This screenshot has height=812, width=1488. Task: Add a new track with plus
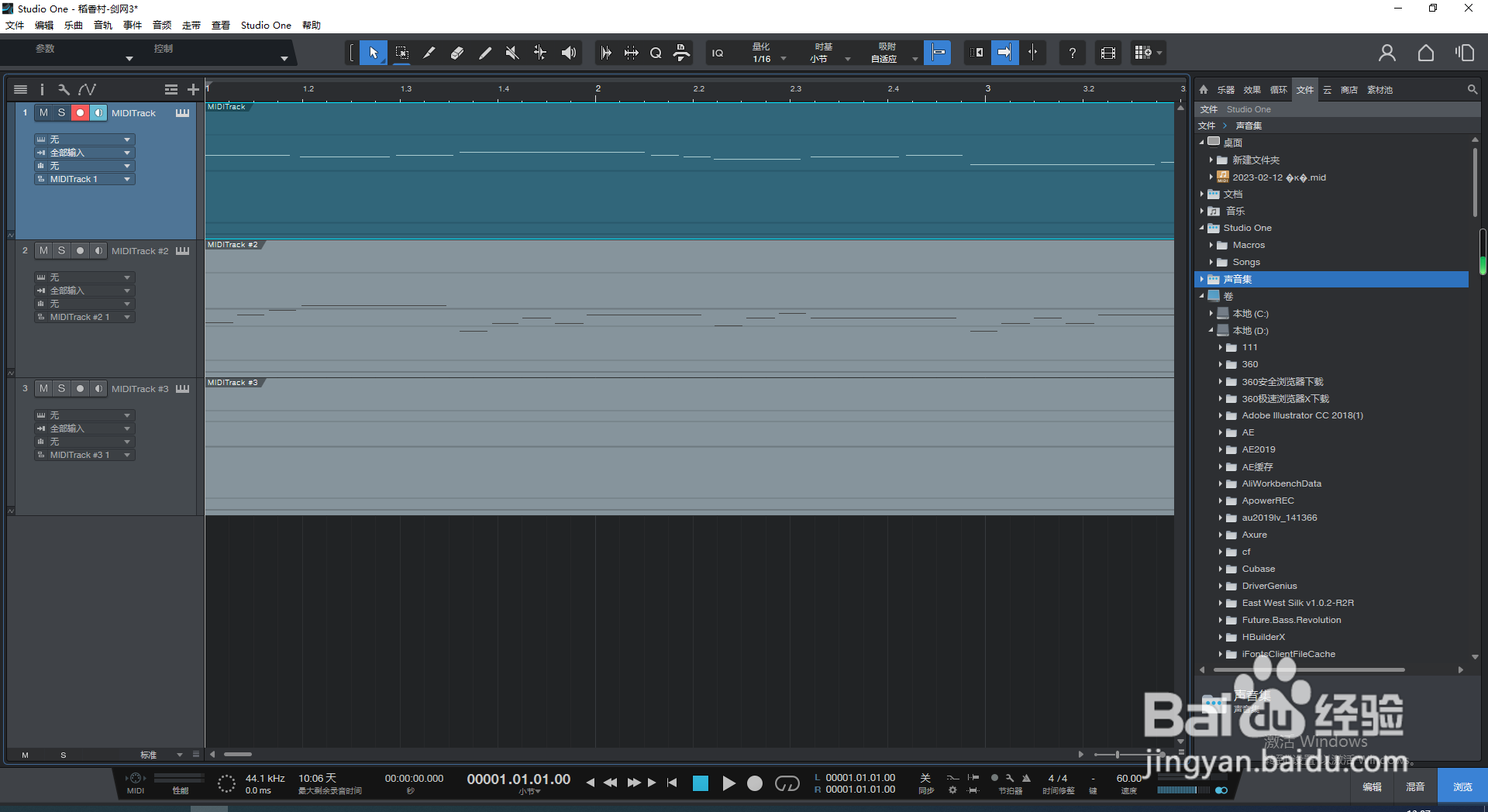click(193, 90)
